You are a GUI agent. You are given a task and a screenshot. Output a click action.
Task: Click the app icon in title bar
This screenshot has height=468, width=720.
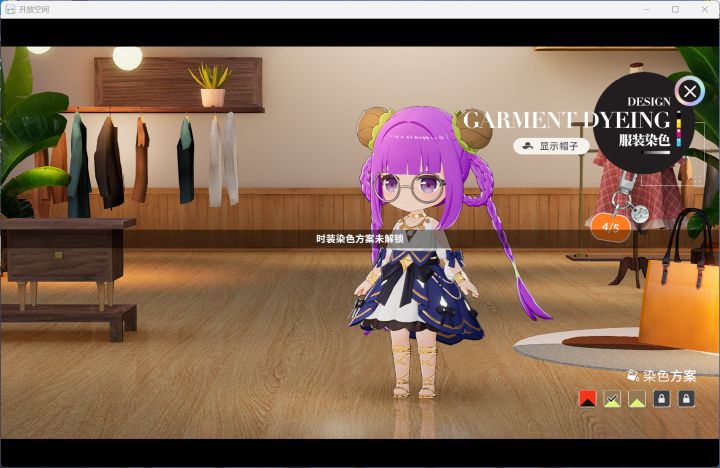10,9
